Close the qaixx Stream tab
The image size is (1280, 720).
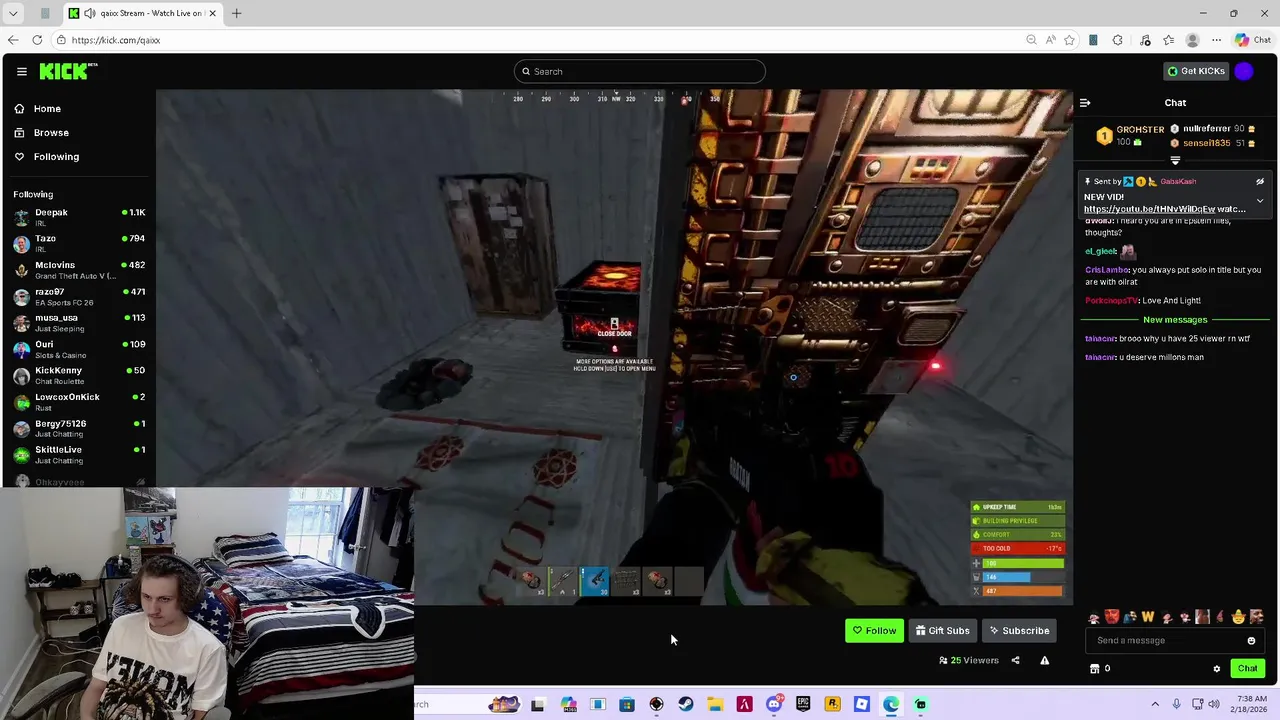tap(212, 13)
